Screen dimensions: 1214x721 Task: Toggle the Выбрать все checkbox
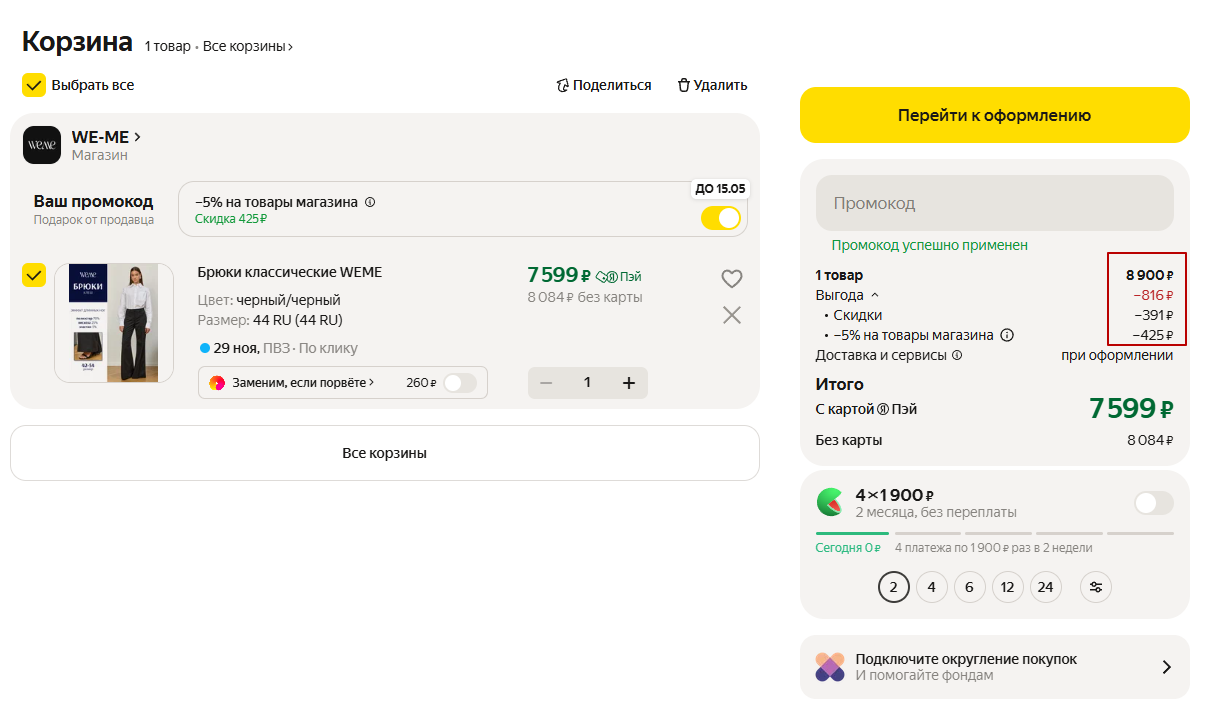(x=34, y=85)
